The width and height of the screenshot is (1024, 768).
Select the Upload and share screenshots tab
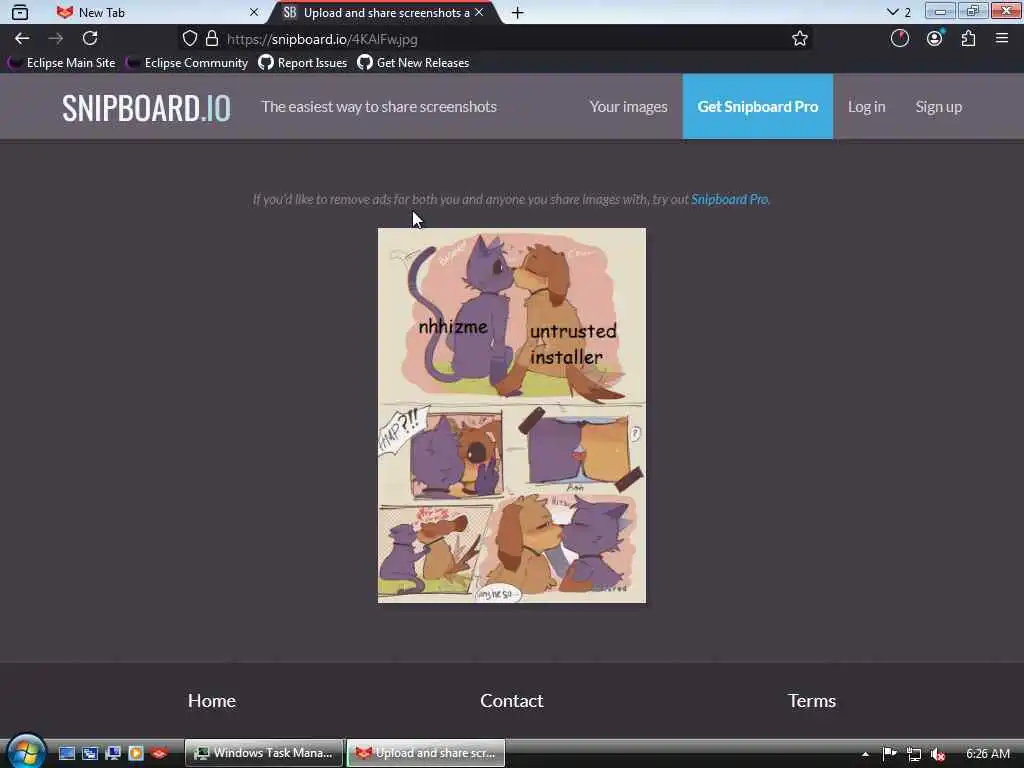pos(385,12)
